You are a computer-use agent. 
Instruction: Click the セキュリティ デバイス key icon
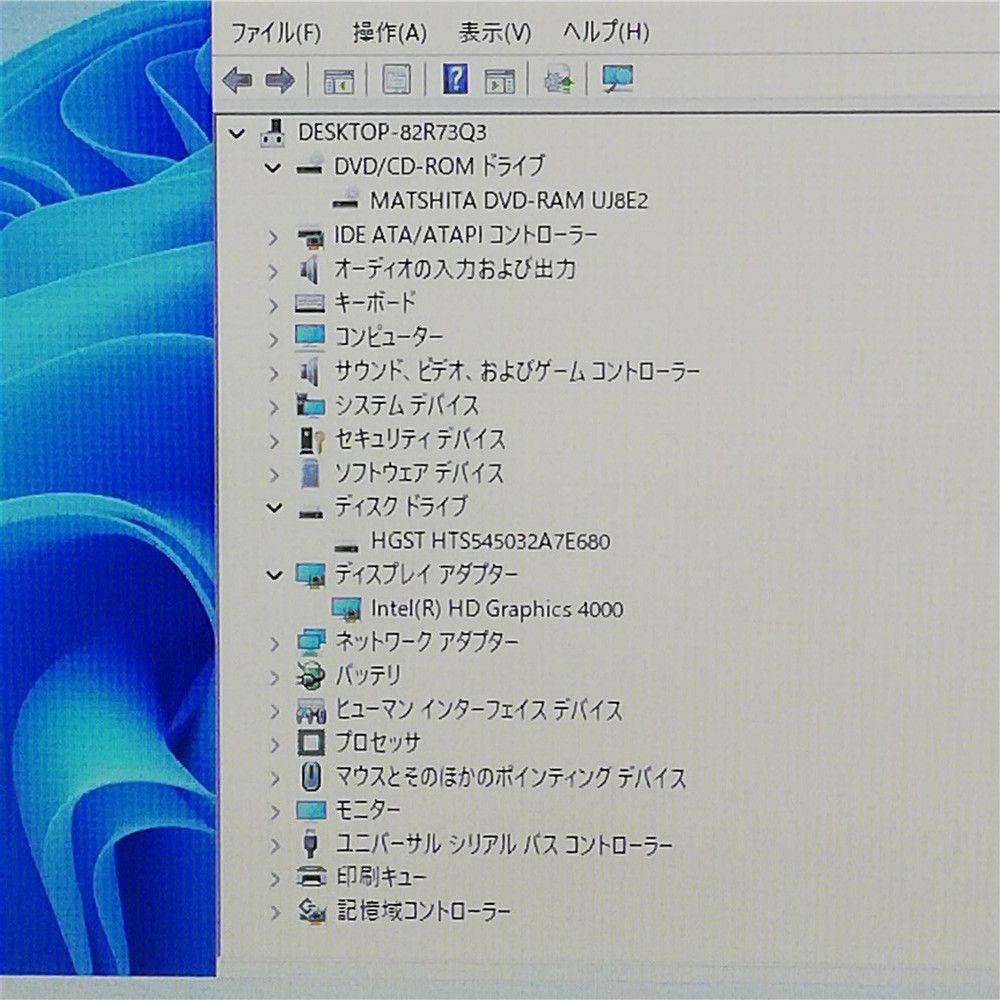(311, 440)
